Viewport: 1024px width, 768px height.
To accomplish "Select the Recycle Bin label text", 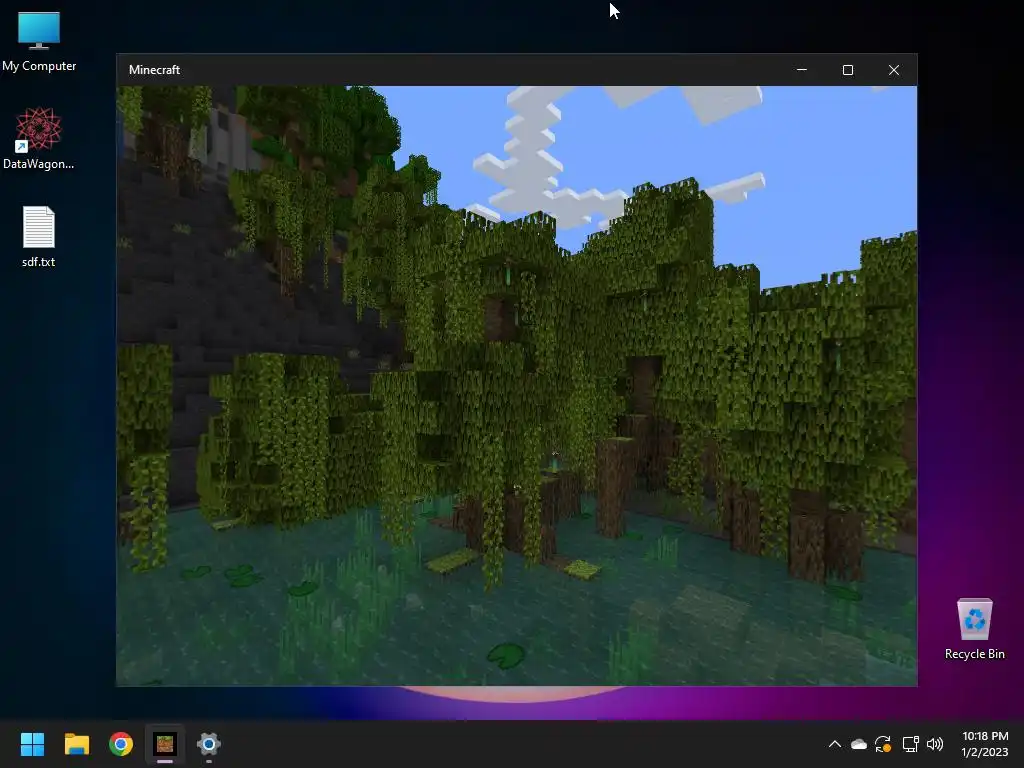I will (x=974, y=654).
